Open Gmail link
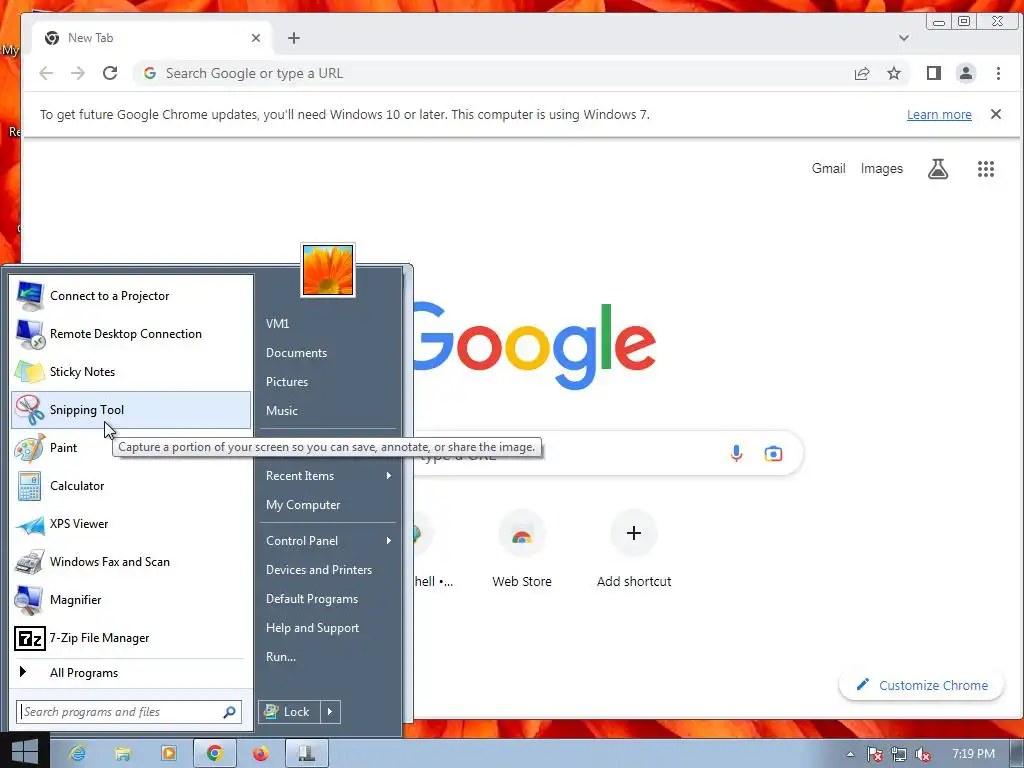The height and width of the screenshot is (768, 1024). point(828,168)
